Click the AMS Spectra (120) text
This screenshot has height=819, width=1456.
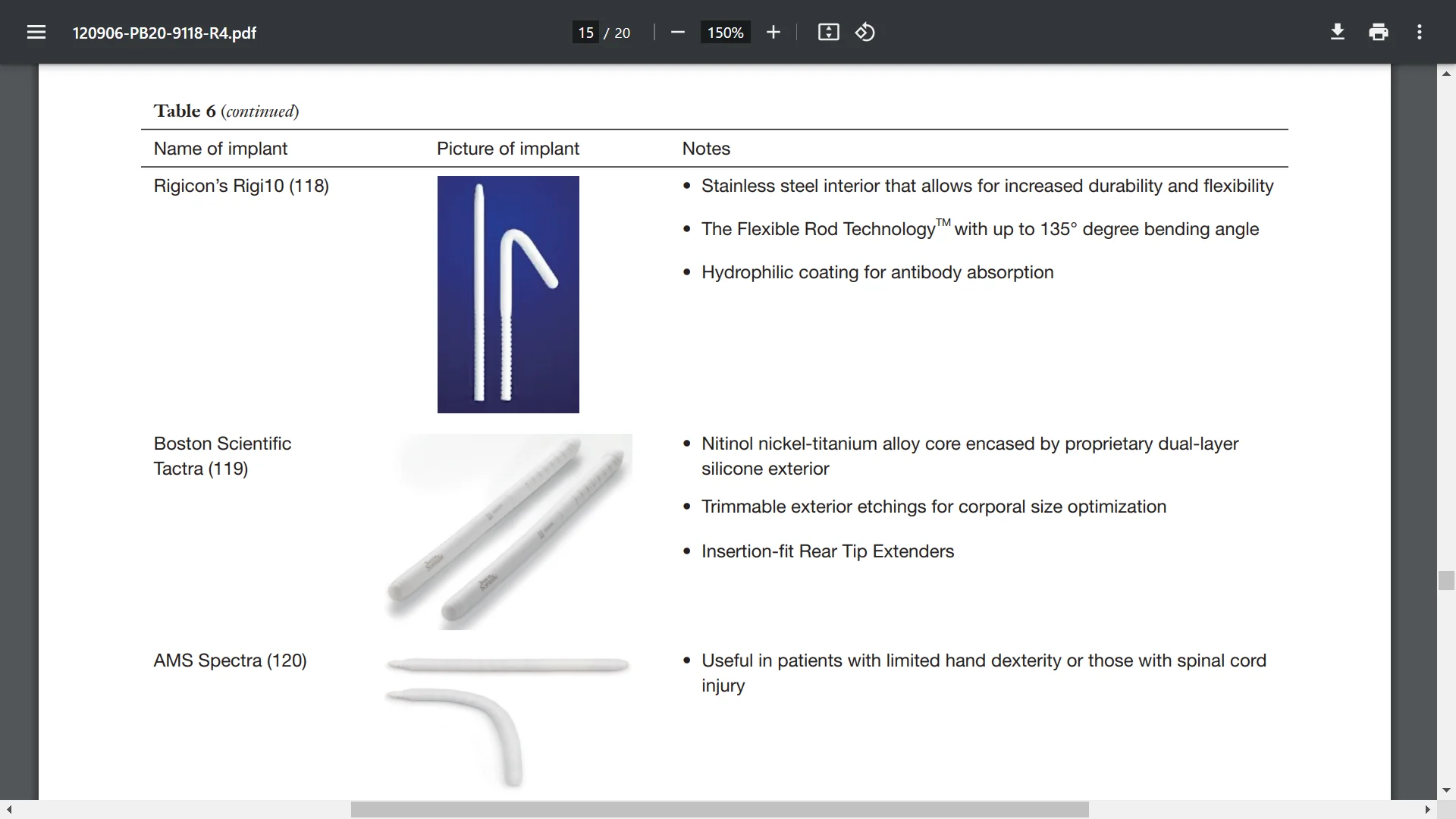tap(230, 661)
